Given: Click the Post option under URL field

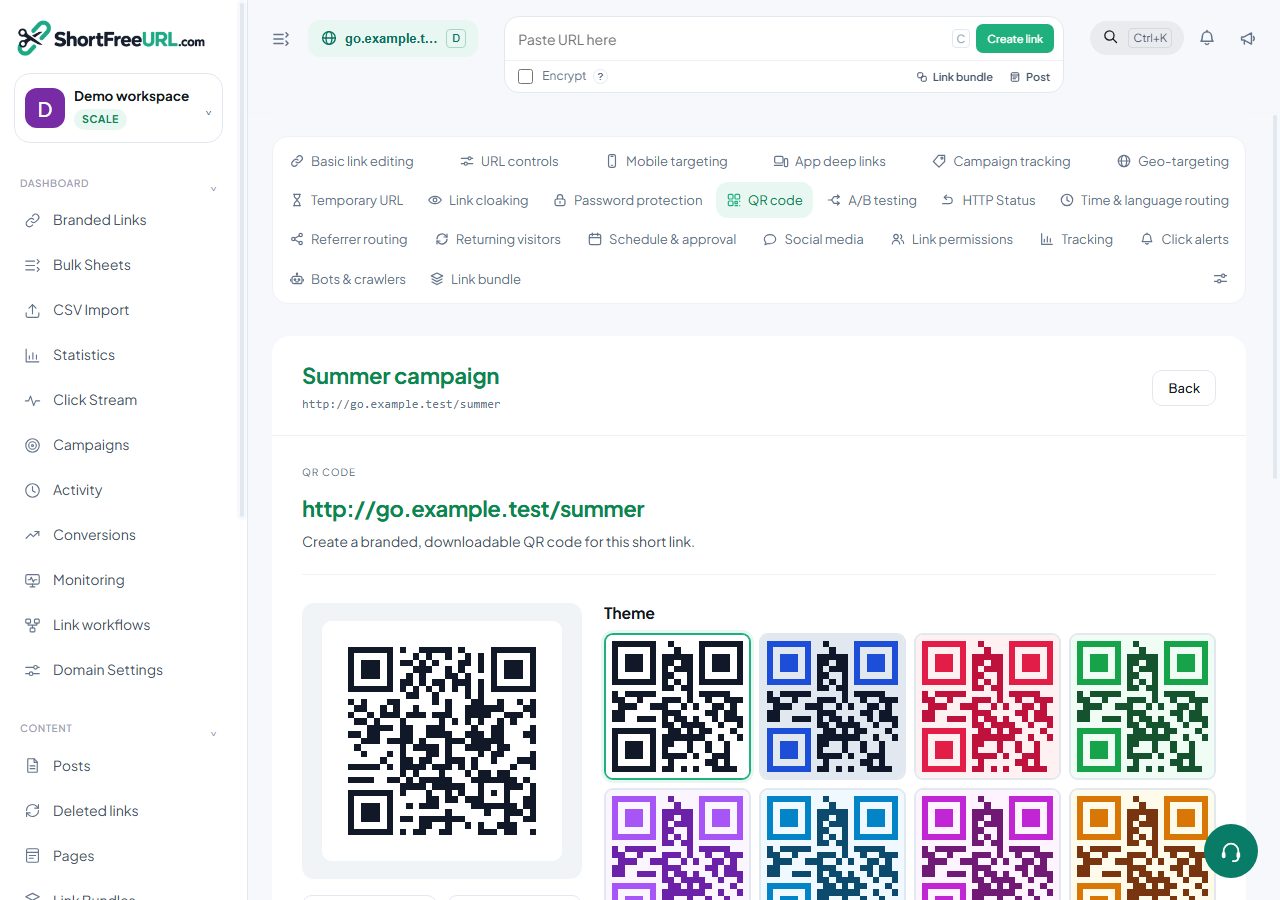Looking at the screenshot, I should tap(1030, 77).
